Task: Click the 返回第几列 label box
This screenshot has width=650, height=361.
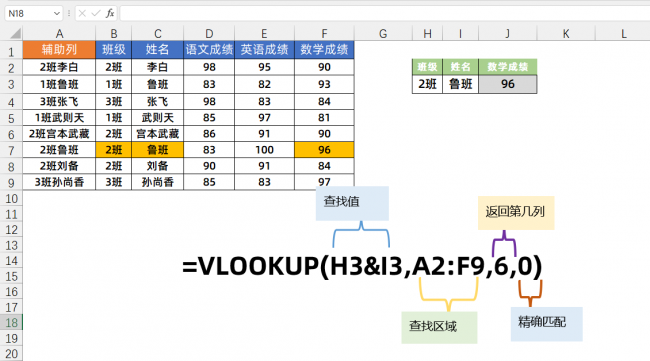Action: [516, 213]
